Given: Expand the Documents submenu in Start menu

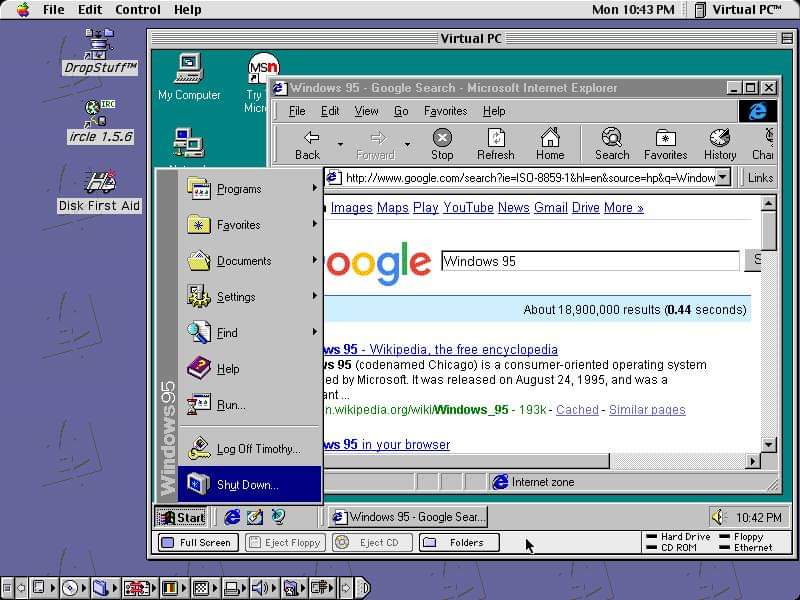Looking at the screenshot, I should pos(250,261).
